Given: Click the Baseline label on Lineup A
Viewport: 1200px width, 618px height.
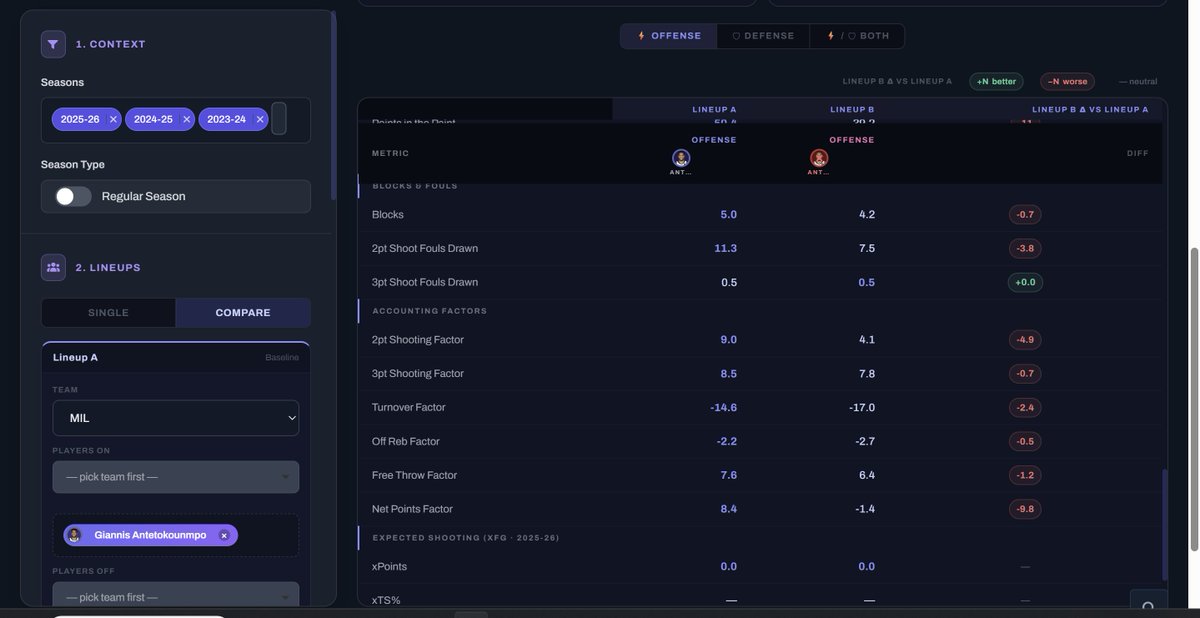Looking at the screenshot, I should point(282,357).
